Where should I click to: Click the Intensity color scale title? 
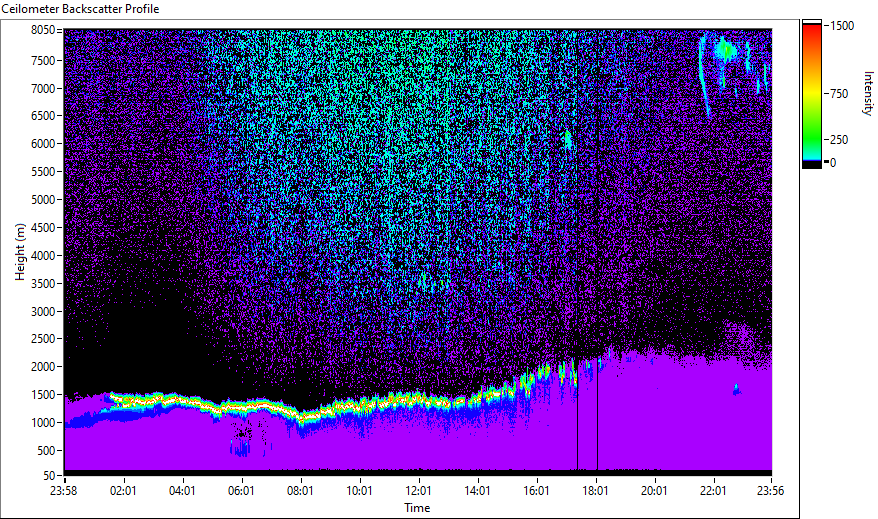coord(868,93)
